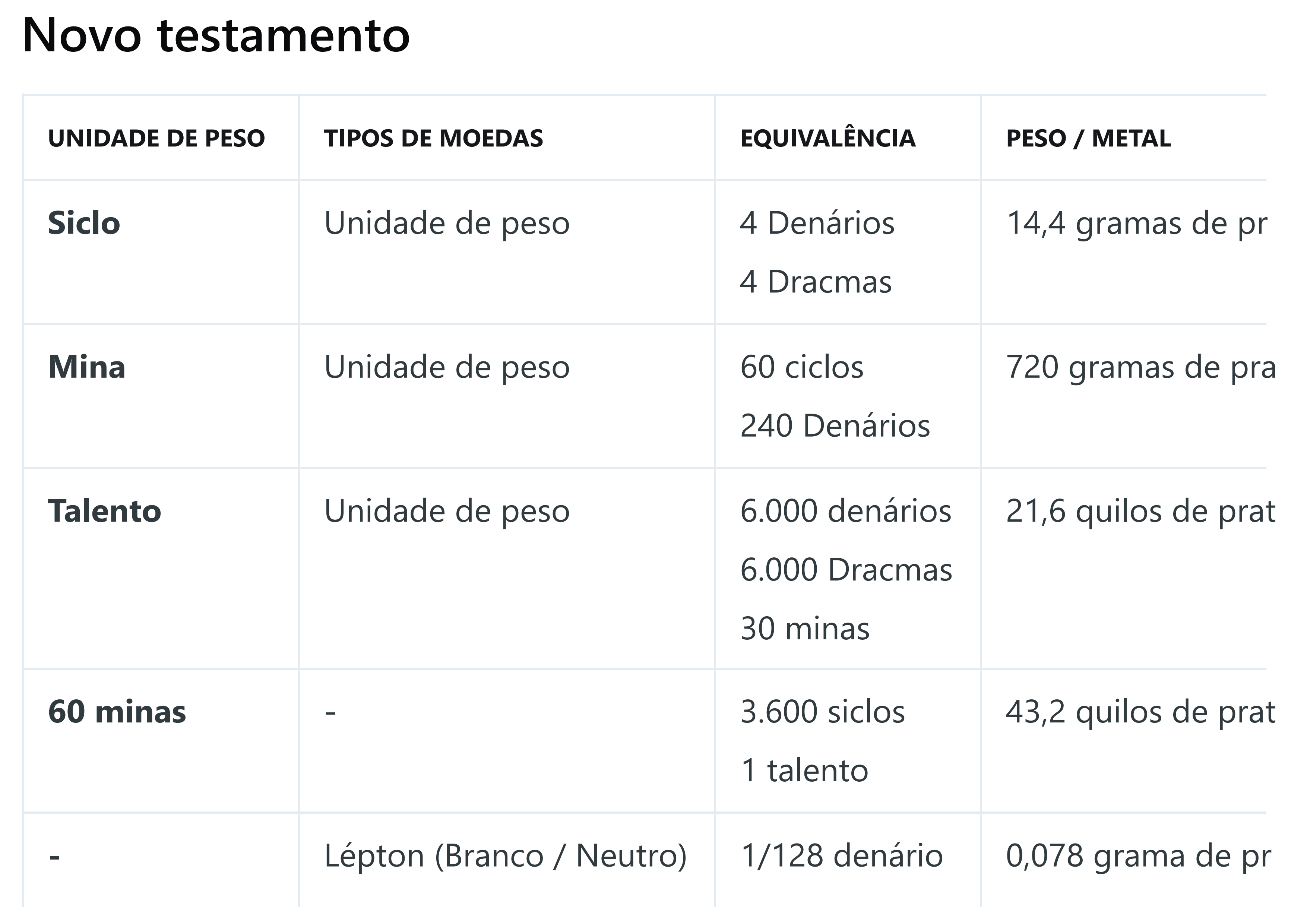This screenshot has height=924, width=1307.
Task: Click the "Talento" row label
Action: tap(105, 511)
